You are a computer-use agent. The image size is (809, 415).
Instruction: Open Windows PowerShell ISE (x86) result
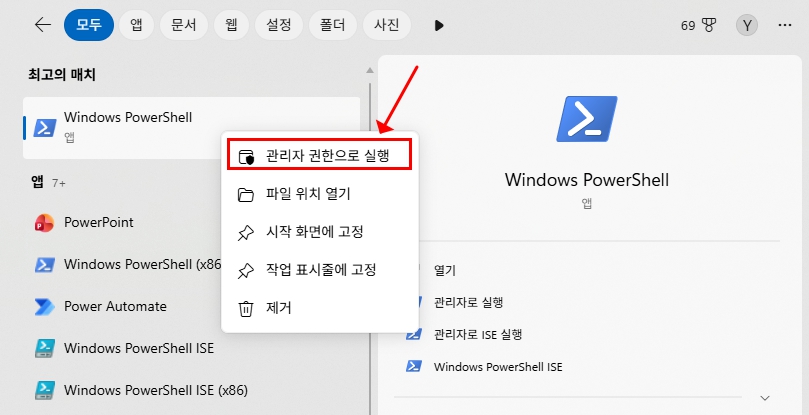tap(140, 390)
